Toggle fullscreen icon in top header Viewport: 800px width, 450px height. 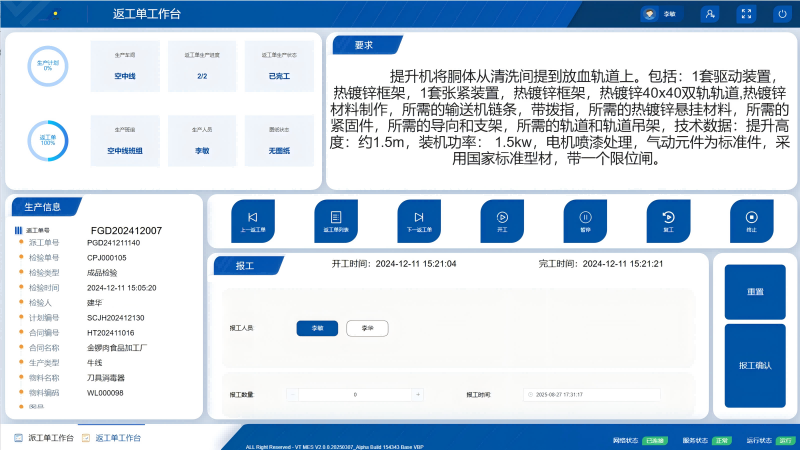[x=745, y=14]
